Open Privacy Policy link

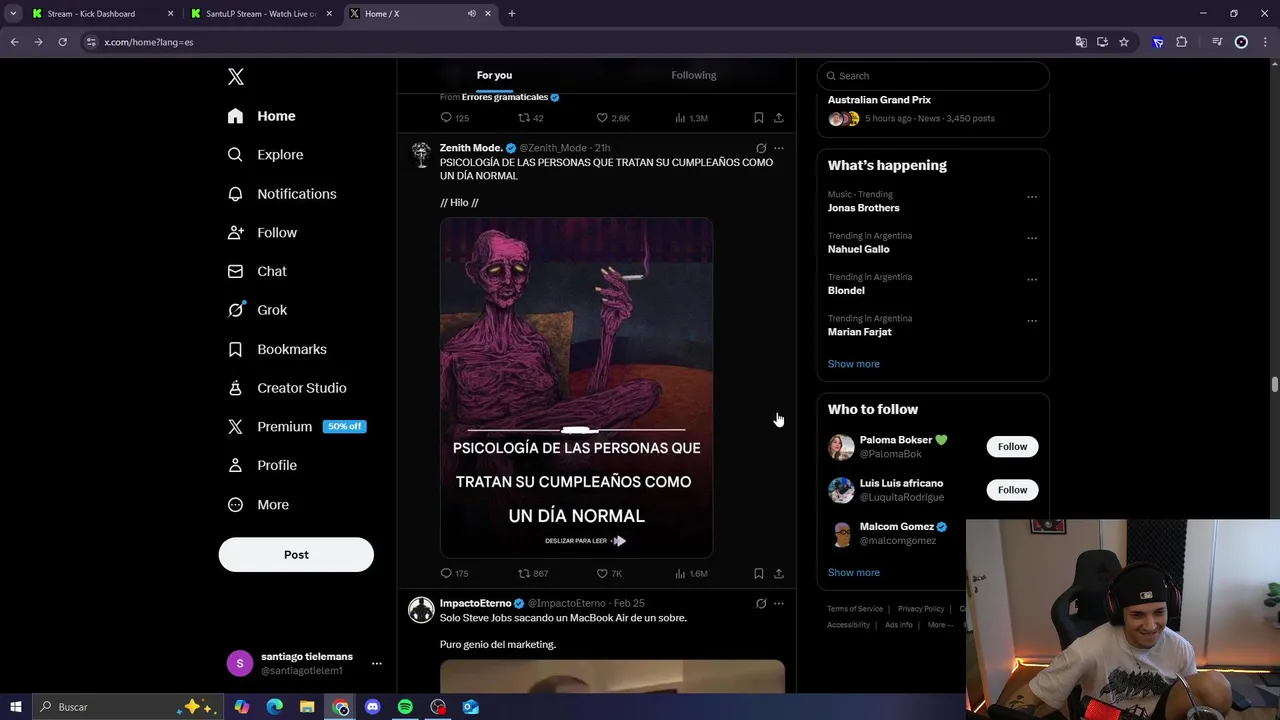tap(921, 609)
